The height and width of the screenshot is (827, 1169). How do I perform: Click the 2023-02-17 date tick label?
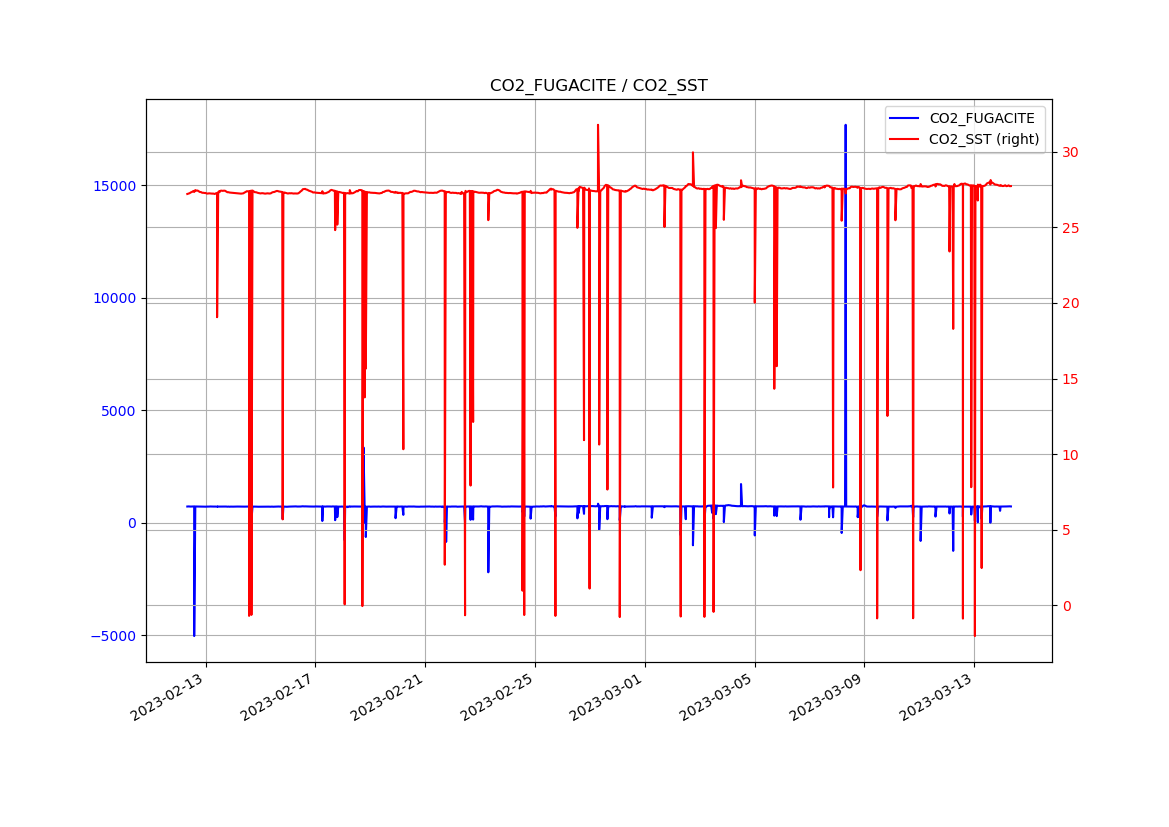click(x=279, y=696)
